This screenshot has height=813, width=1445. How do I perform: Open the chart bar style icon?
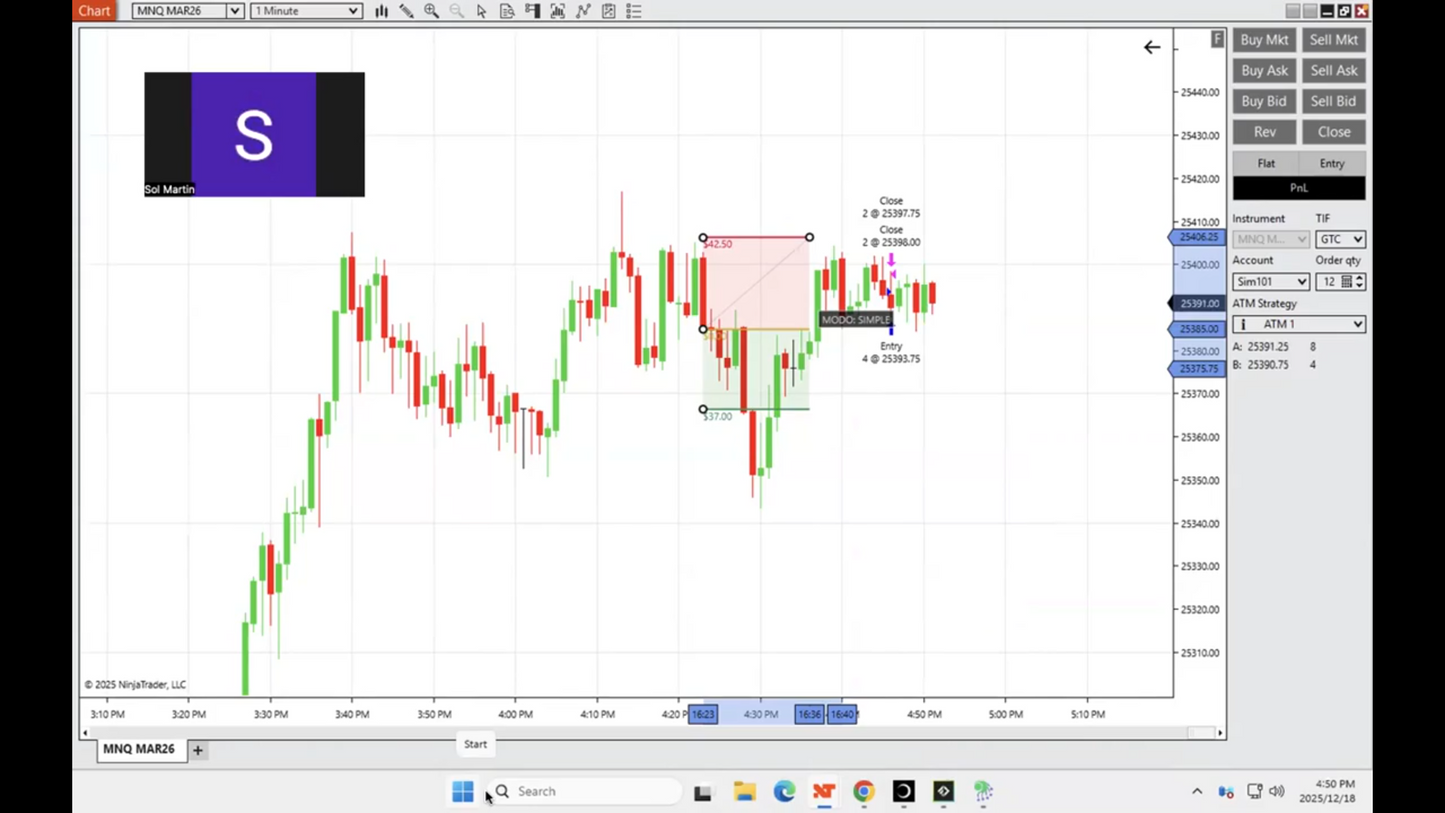coord(381,11)
